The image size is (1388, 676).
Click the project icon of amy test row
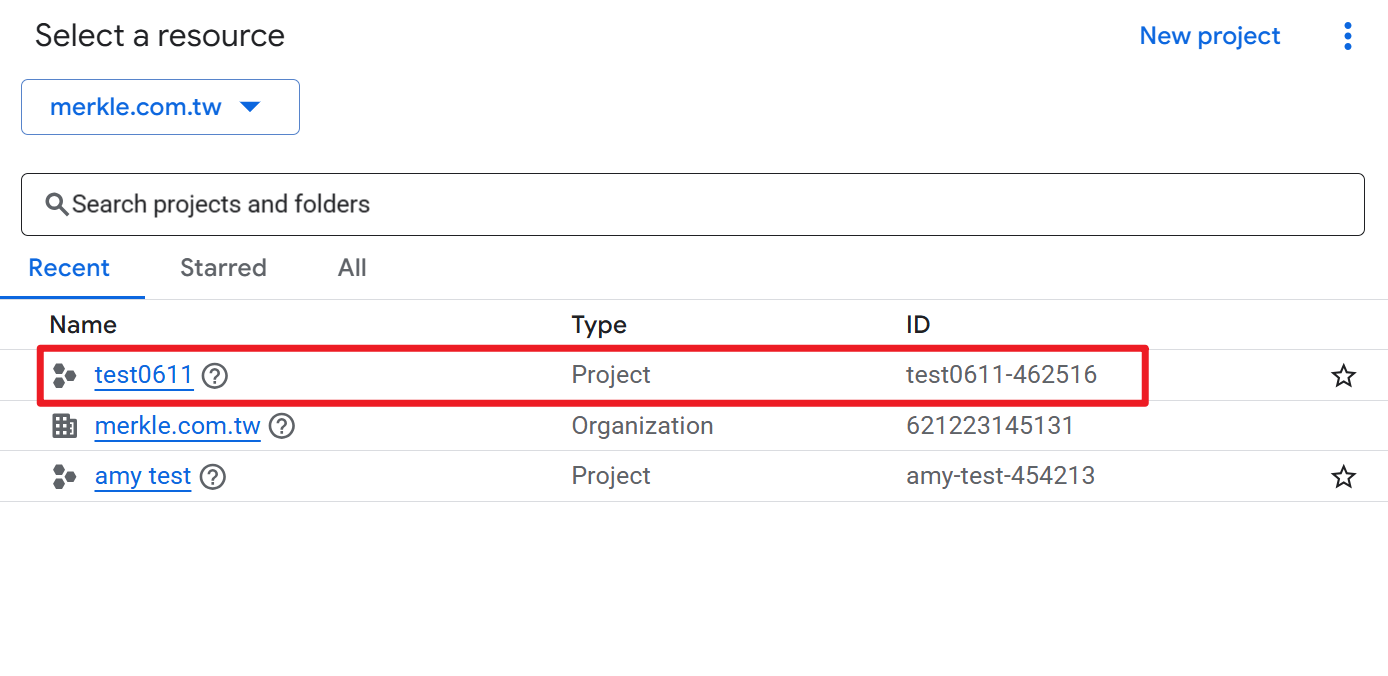click(x=64, y=477)
